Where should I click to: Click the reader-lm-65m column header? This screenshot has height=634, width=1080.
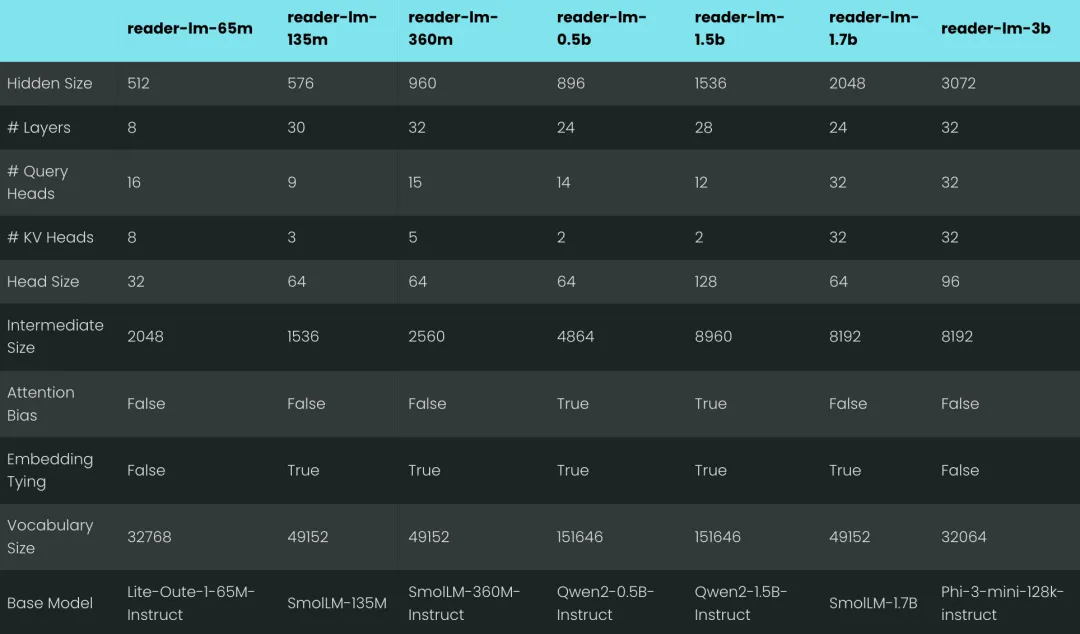189,28
